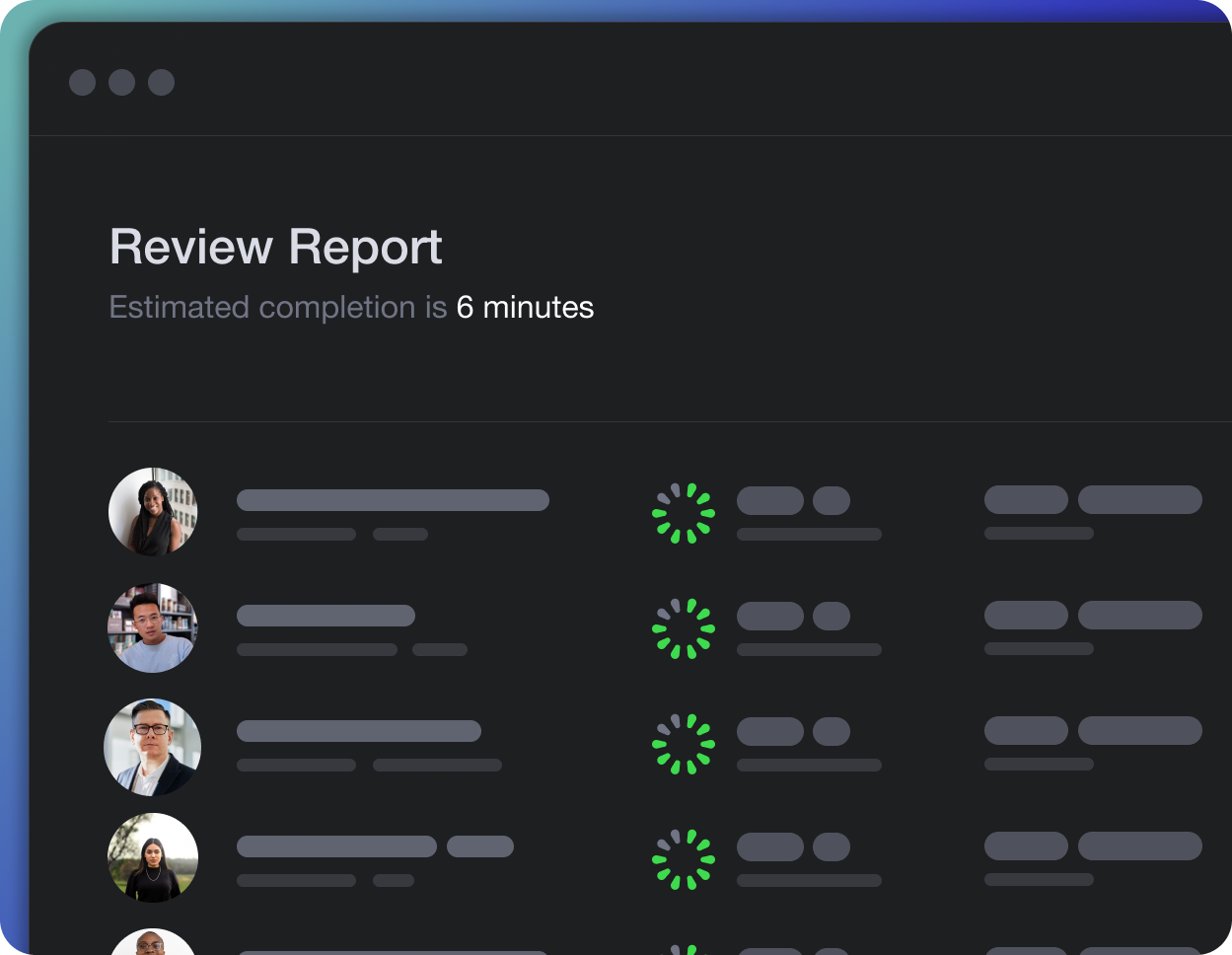Click the middle window control dot

pyautogui.click(x=122, y=82)
